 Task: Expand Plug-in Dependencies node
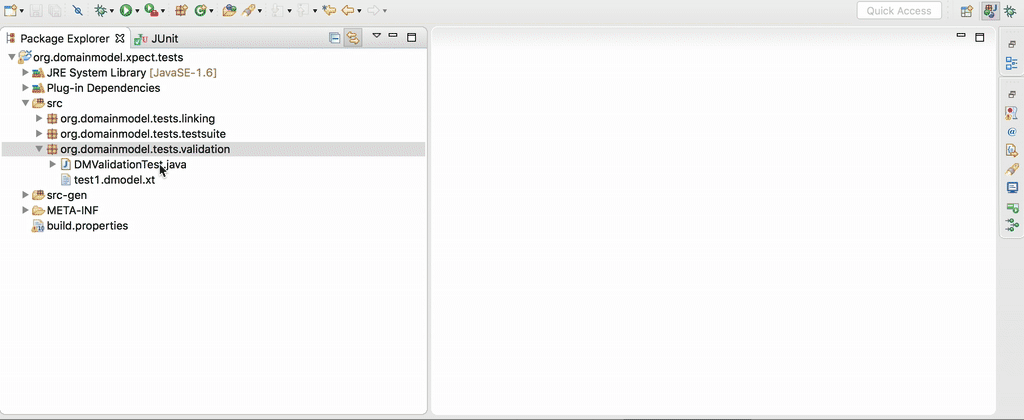(25, 88)
